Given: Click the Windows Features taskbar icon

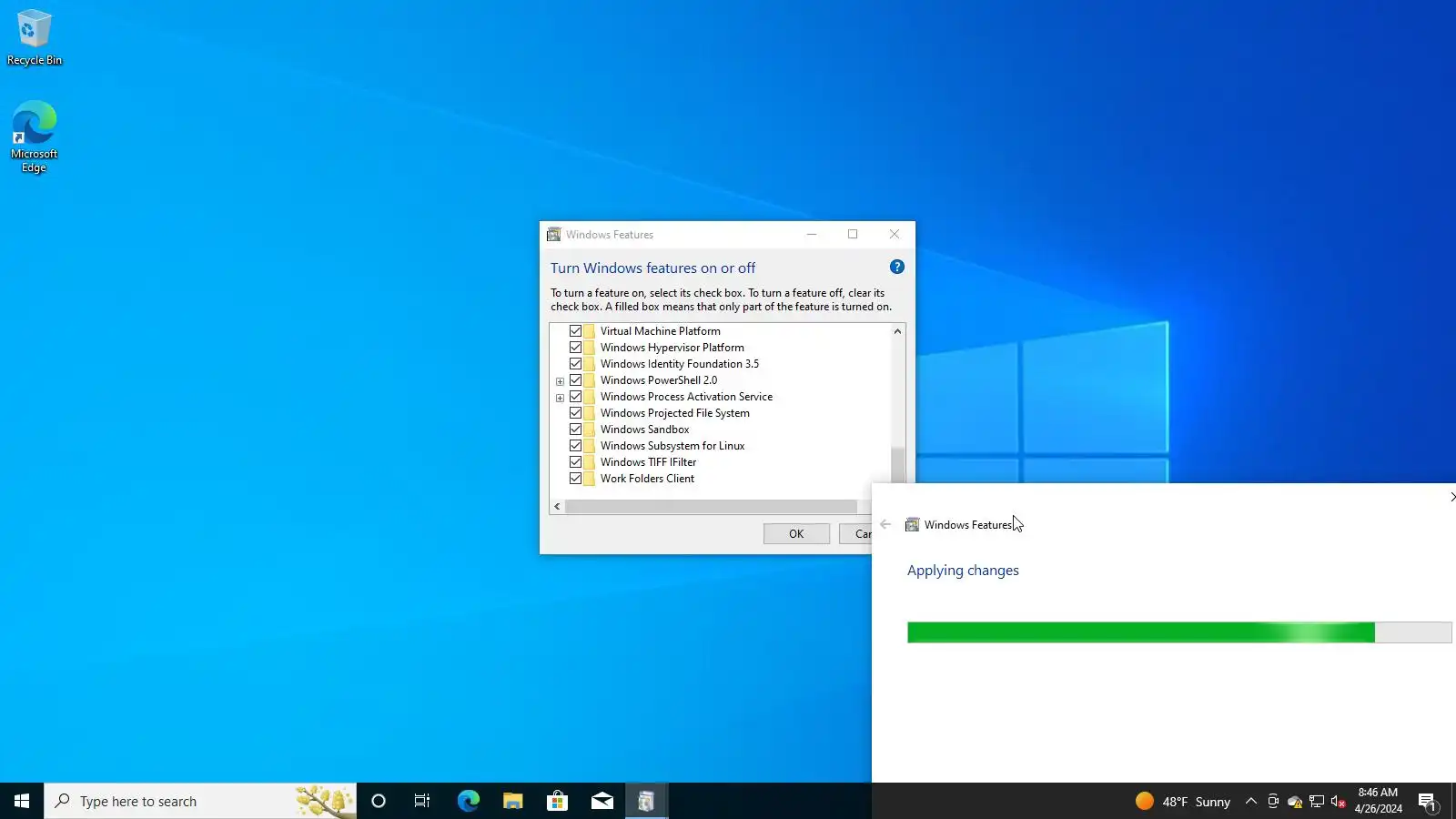Looking at the screenshot, I should [646, 801].
